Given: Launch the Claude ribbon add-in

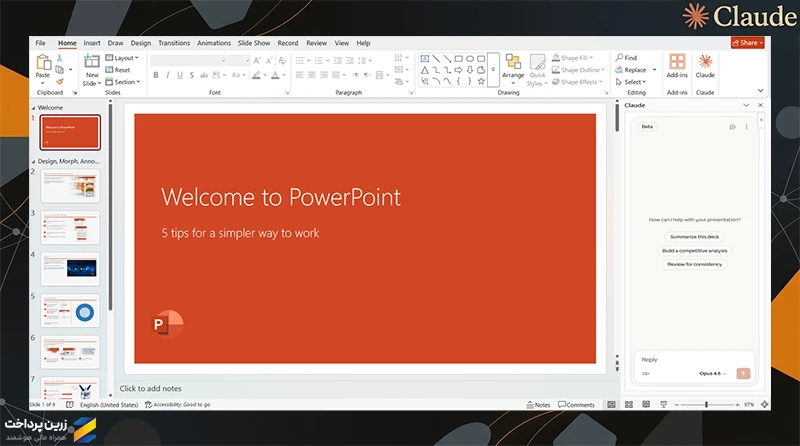Looking at the screenshot, I should [705, 66].
